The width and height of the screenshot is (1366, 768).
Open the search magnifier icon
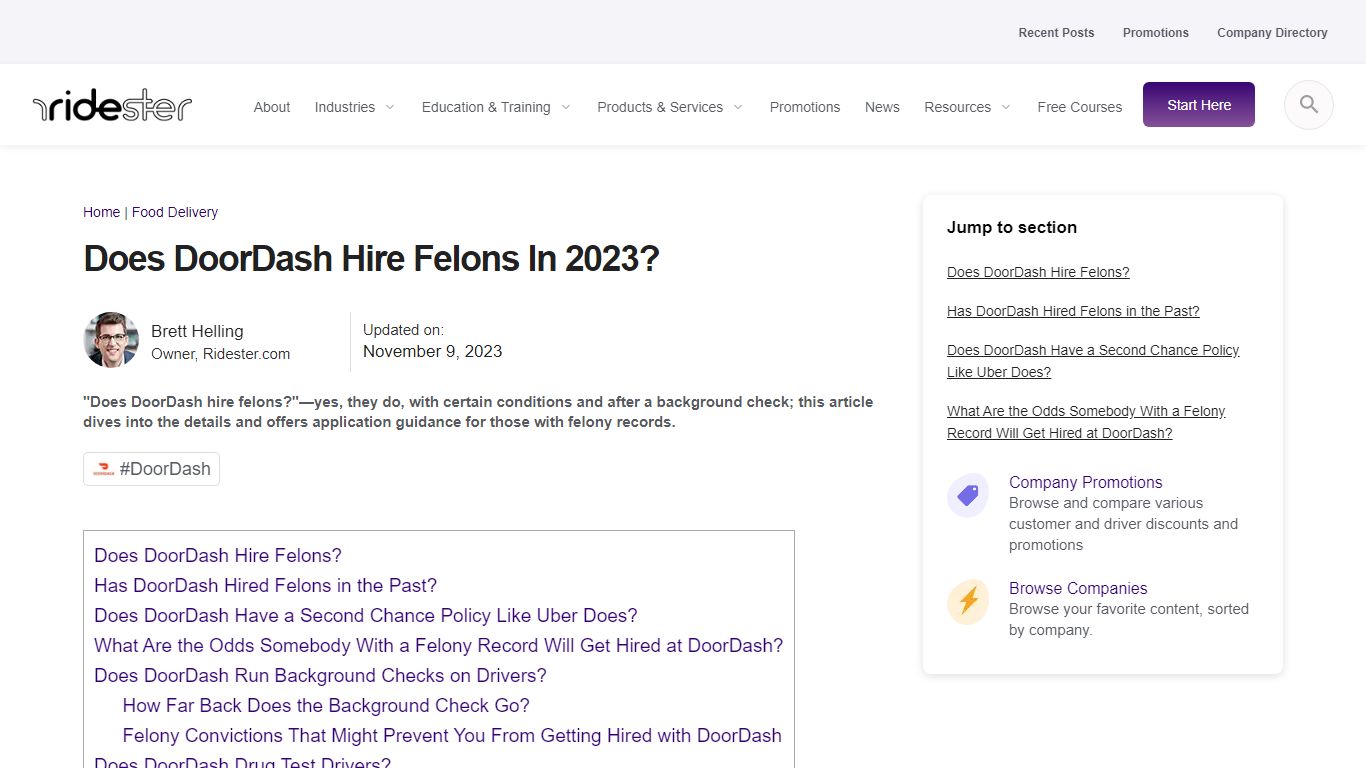(1309, 105)
